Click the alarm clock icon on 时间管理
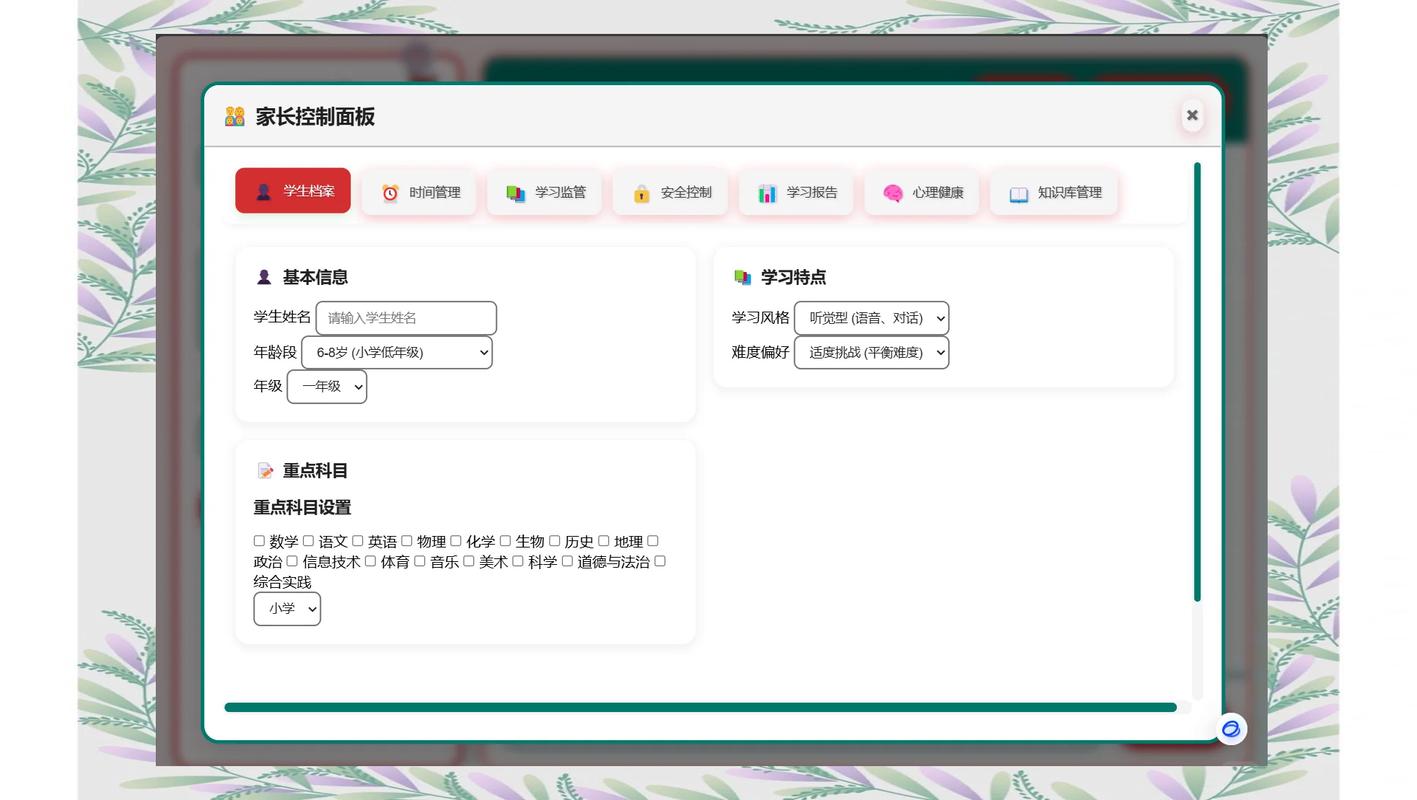This screenshot has width=1417, height=800. [390, 193]
